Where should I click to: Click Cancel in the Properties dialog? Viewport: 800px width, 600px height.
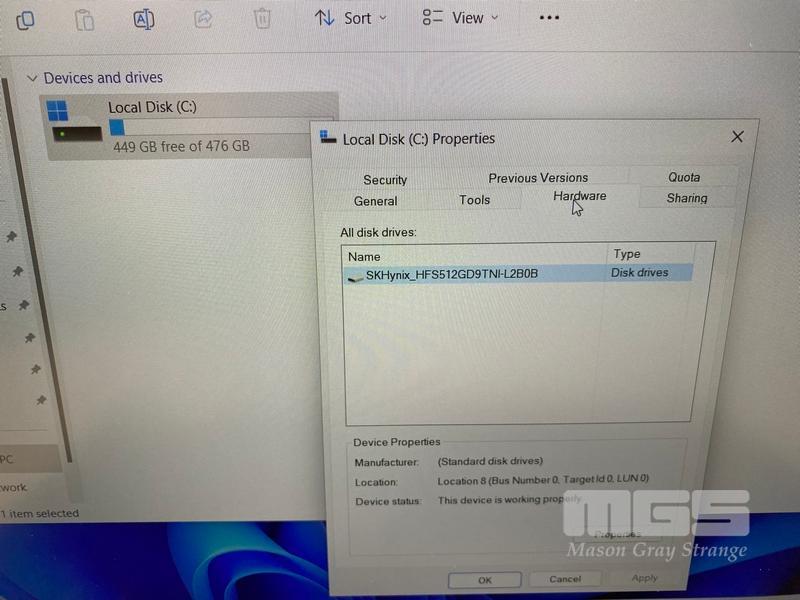[x=565, y=578]
